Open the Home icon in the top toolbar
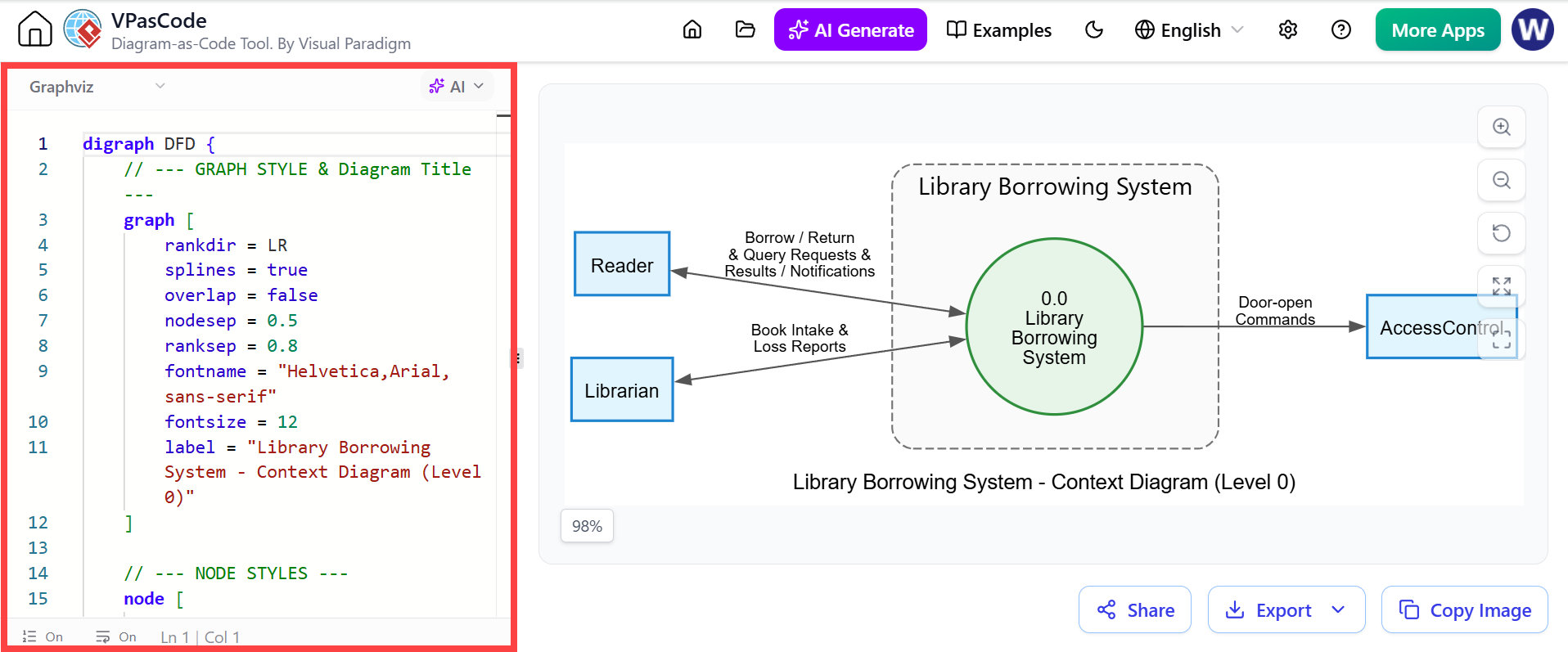The image size is (1568, 652). 692,30
